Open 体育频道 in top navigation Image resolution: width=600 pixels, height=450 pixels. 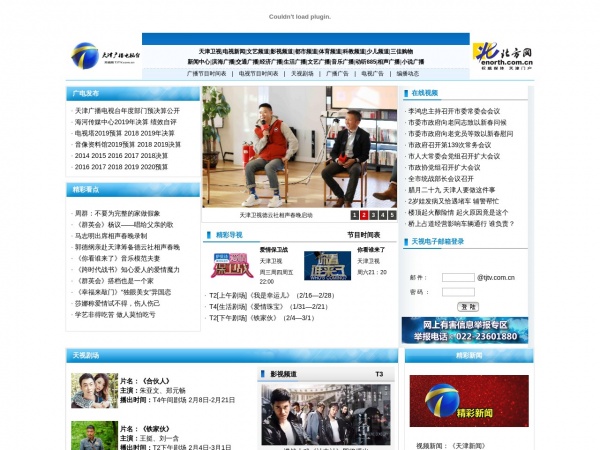pyautogui.click(x=329, y=51)
